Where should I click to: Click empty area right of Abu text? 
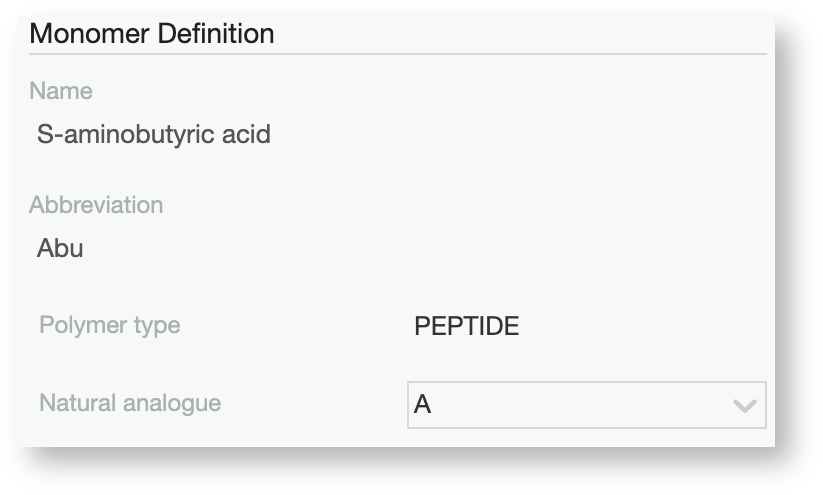[400, 248]
